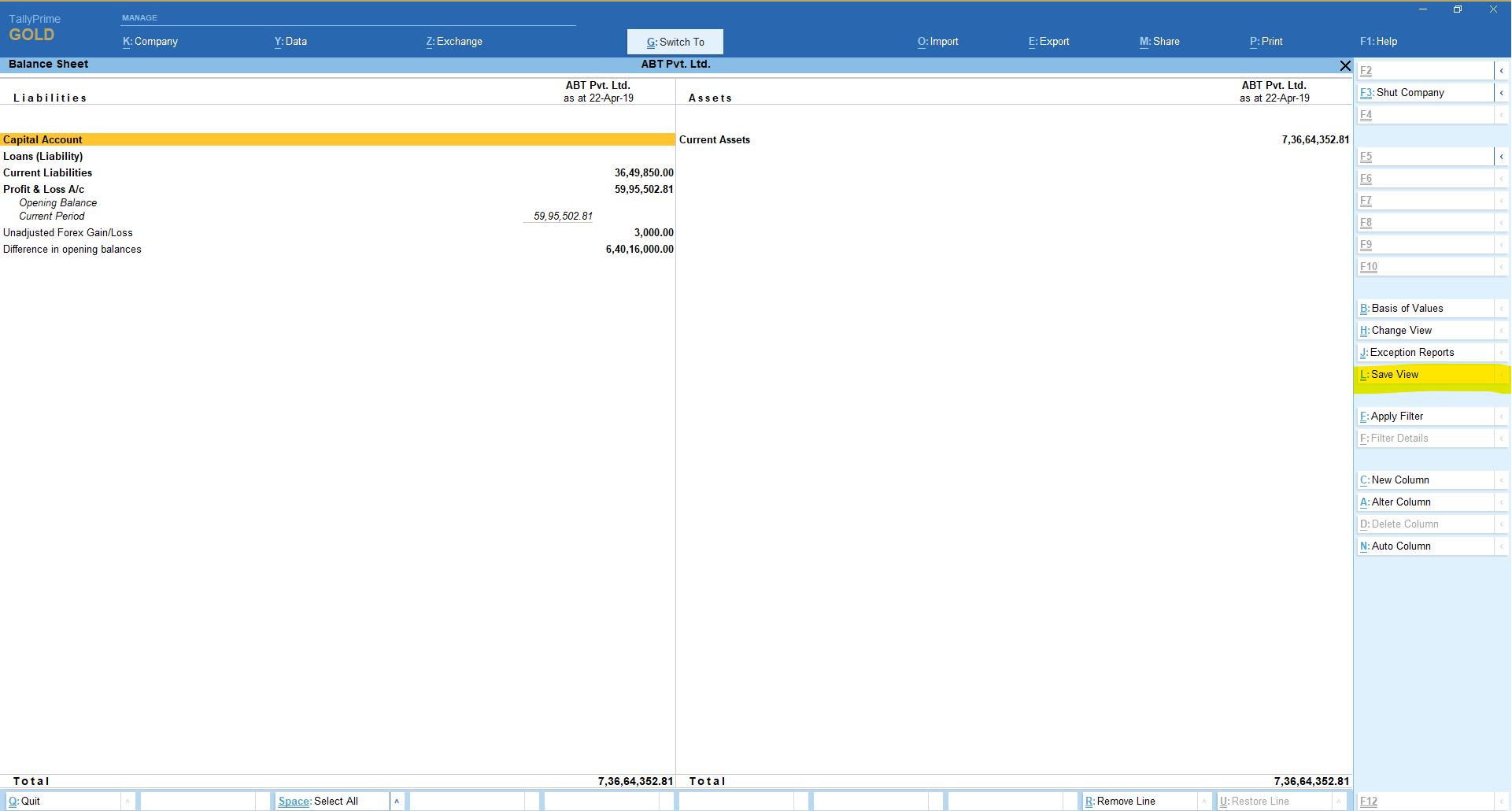
Task: Open the K: Company menu
Action: 150,42
